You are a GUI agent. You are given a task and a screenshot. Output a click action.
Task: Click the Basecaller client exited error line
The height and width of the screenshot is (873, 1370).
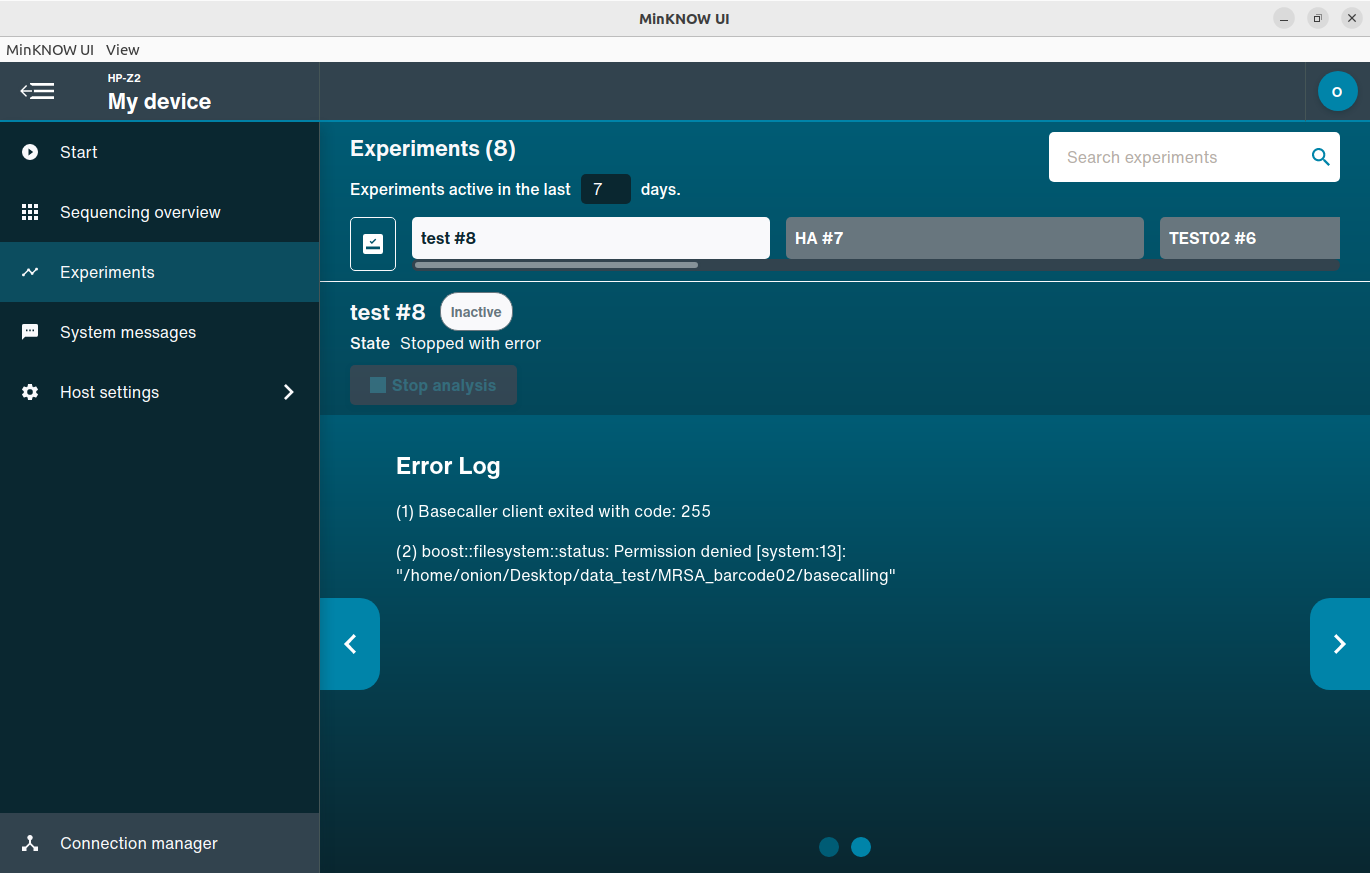pos(553,511)
